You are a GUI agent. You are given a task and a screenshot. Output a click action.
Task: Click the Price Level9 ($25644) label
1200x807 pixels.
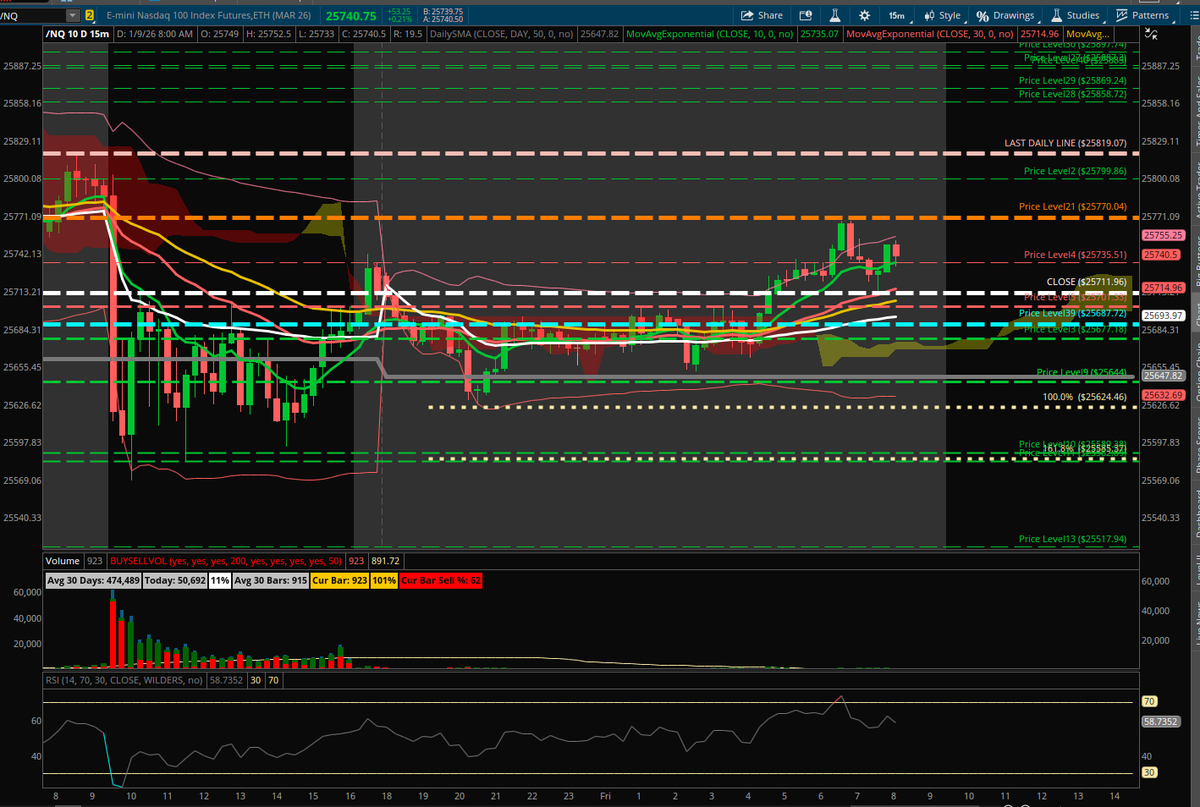(1082, 372)
